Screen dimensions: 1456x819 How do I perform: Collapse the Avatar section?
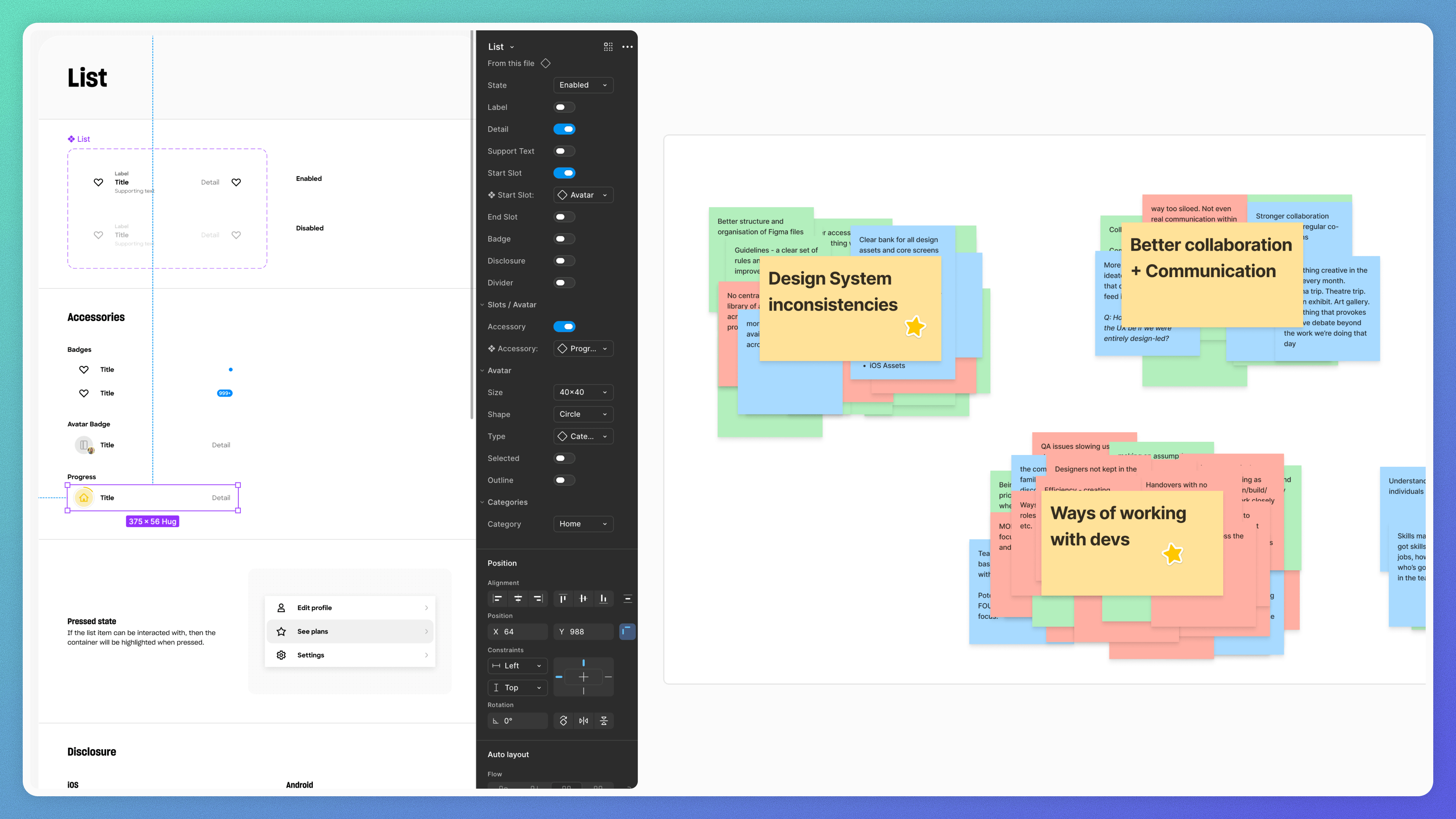click(x=482, y=371)
